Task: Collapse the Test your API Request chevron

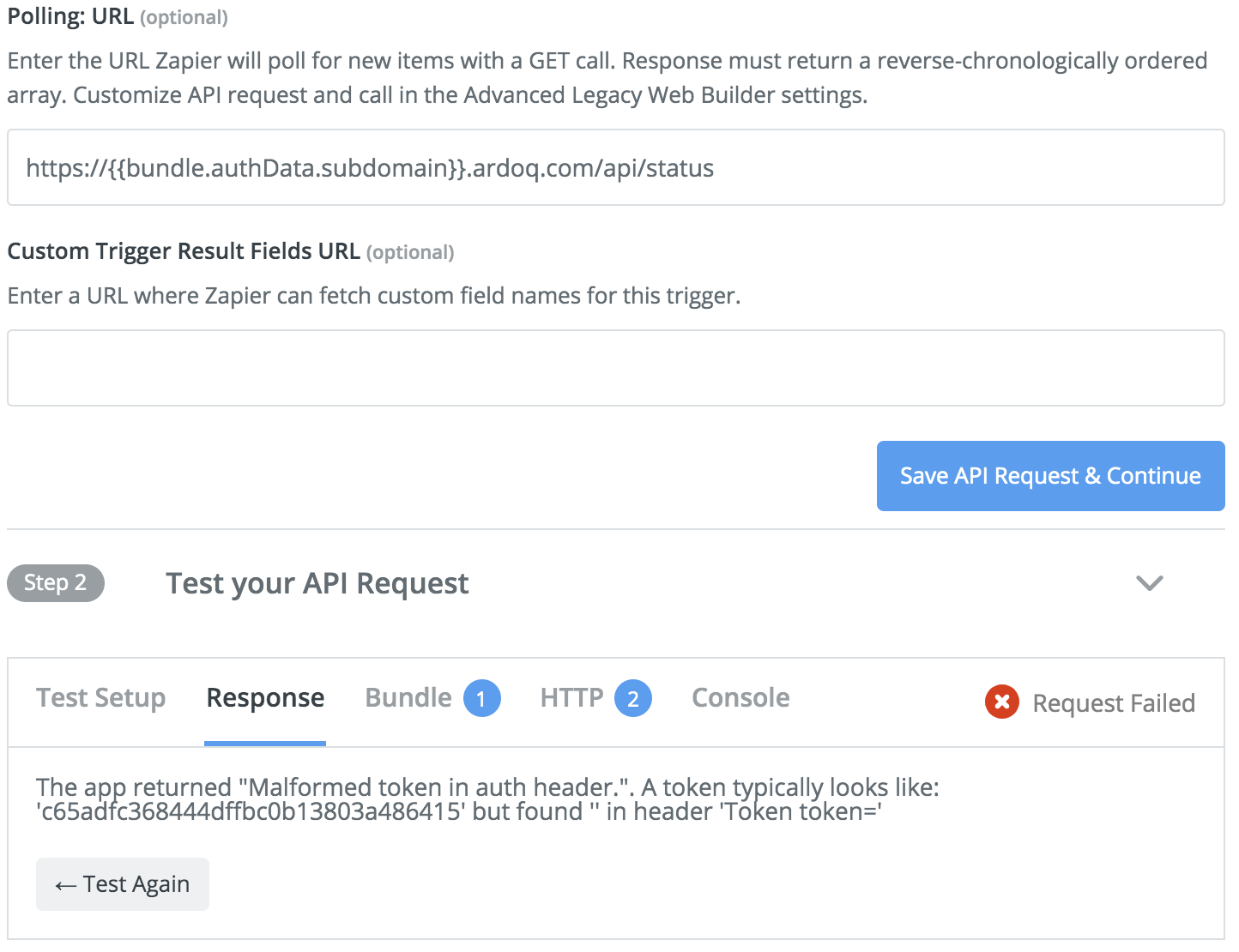Action: [x=1149, y=583]
